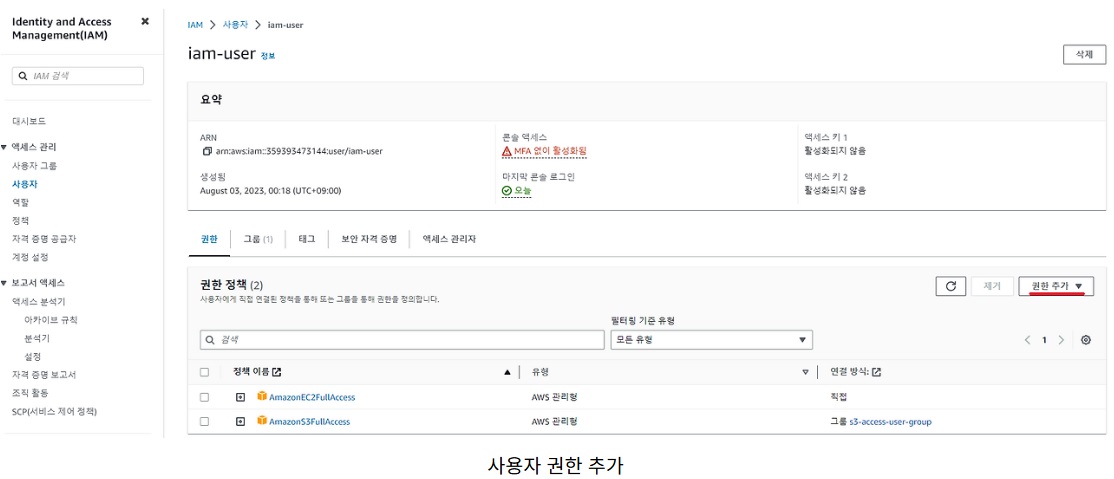Open 액세스 분석기 in sidebar
1114x479 pixels.
[x=38, y=301]
